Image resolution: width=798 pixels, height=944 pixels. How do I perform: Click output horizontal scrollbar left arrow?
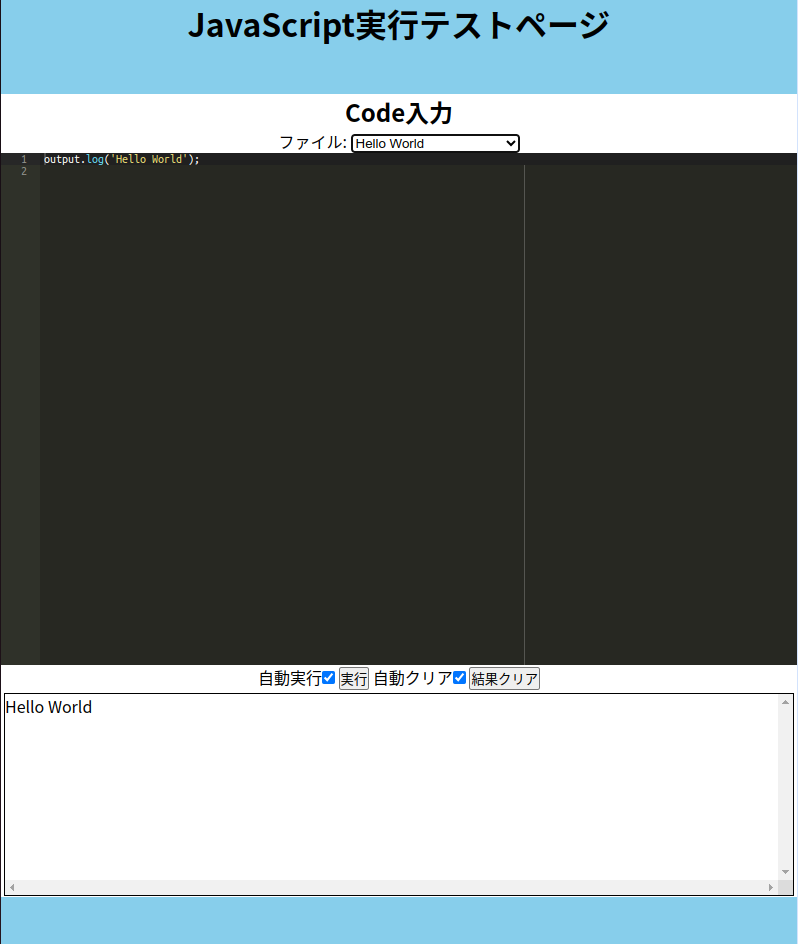click(x=12, y=887)
